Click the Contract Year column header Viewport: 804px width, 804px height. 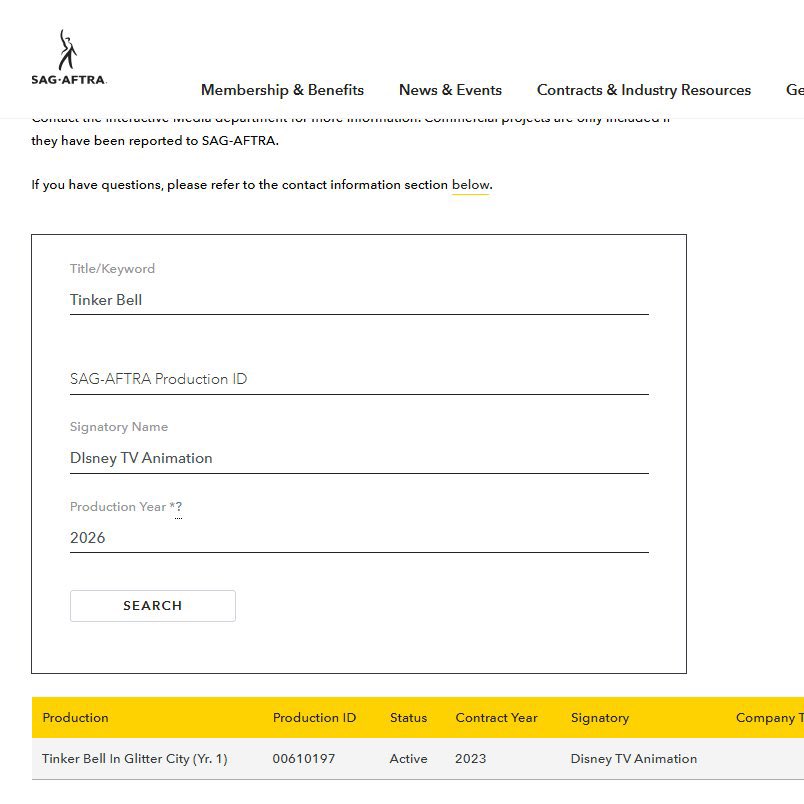496,717
